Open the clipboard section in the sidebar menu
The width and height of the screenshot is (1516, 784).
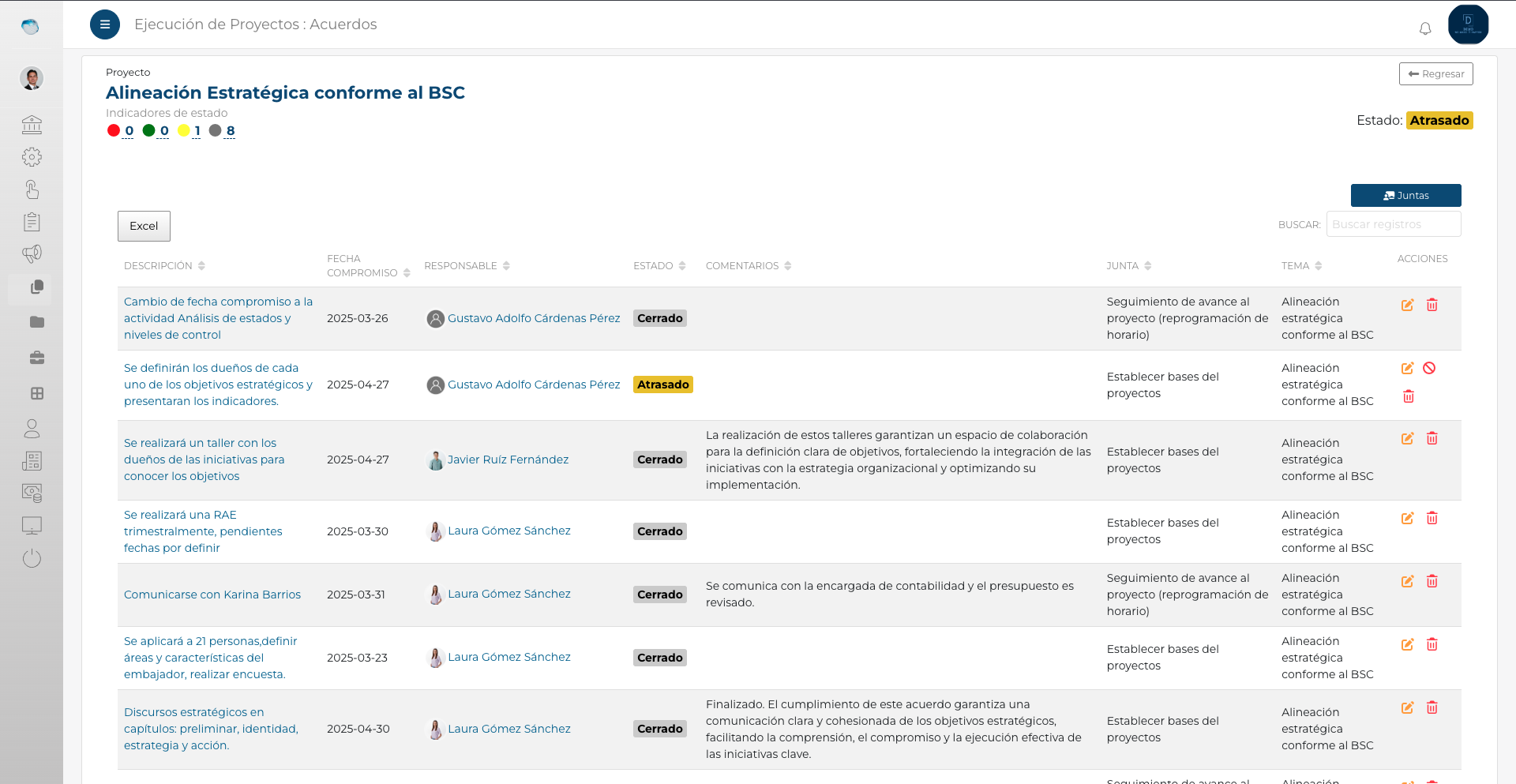32,221
